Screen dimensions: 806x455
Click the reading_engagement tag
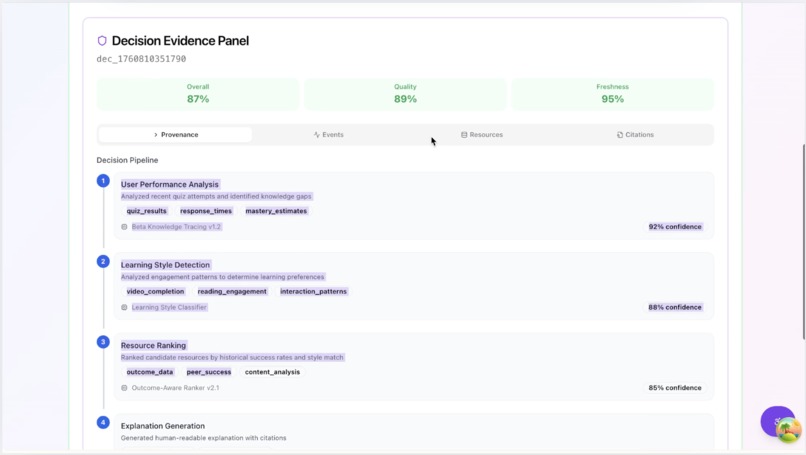(x=232, y=292)
